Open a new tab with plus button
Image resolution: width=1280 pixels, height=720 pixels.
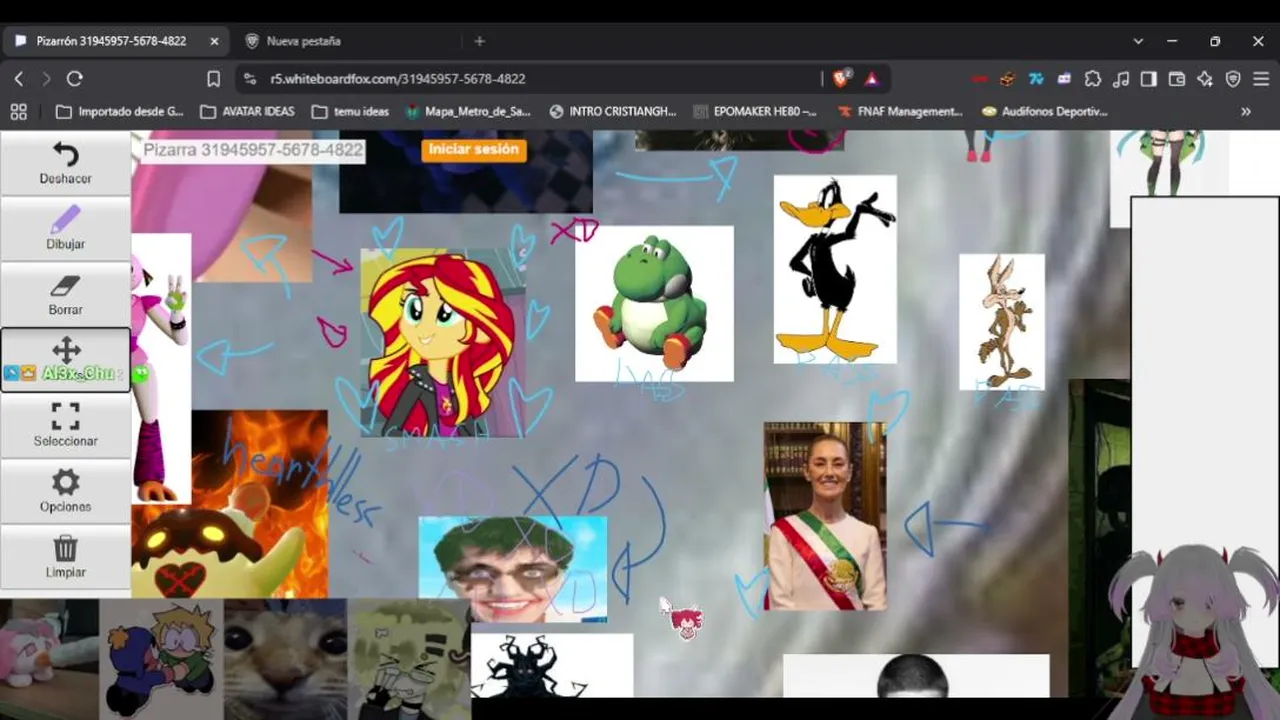(x=479, y=41)
